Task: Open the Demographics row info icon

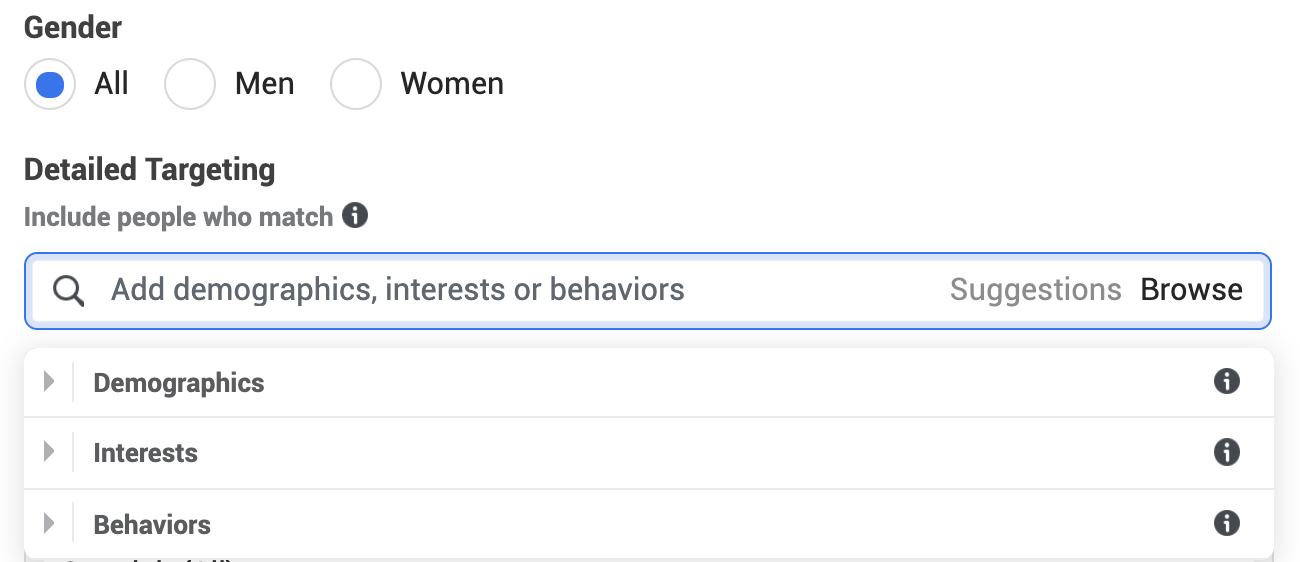Action: point(1226,381)
